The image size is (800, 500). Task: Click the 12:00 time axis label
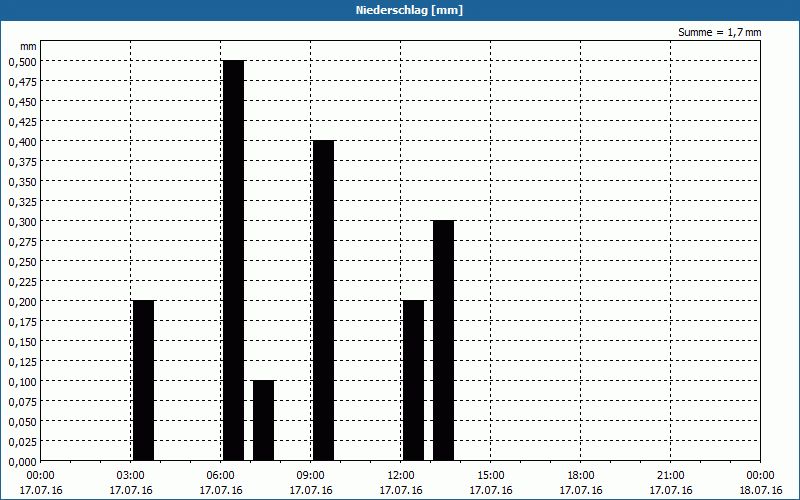(x=401, y=476)
